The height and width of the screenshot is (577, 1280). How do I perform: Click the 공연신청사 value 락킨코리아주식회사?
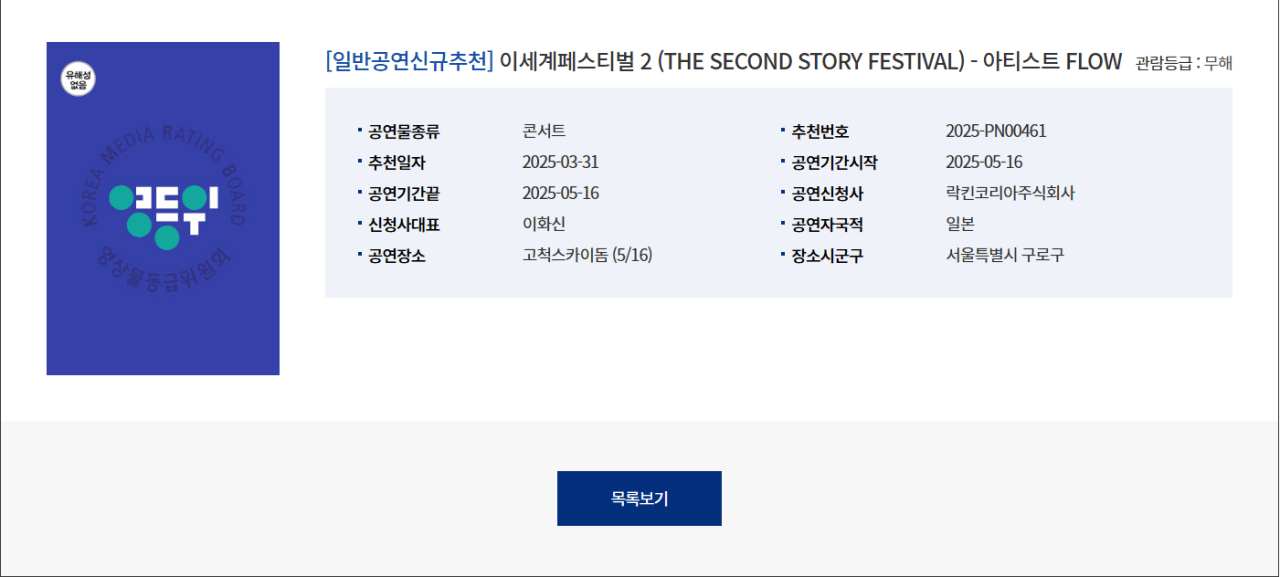1010,193
